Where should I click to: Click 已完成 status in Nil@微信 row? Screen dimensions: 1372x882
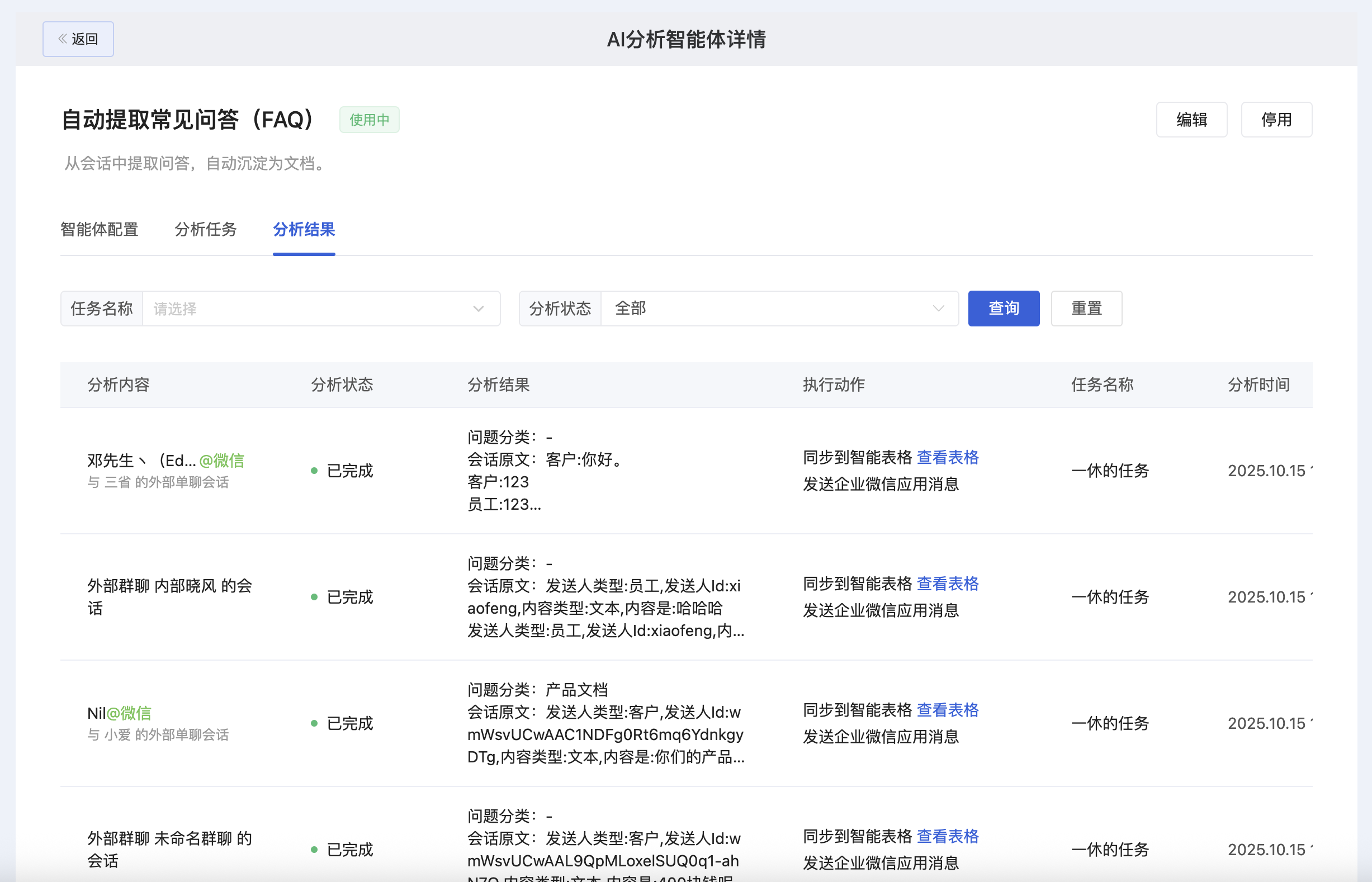click(343, 723)
